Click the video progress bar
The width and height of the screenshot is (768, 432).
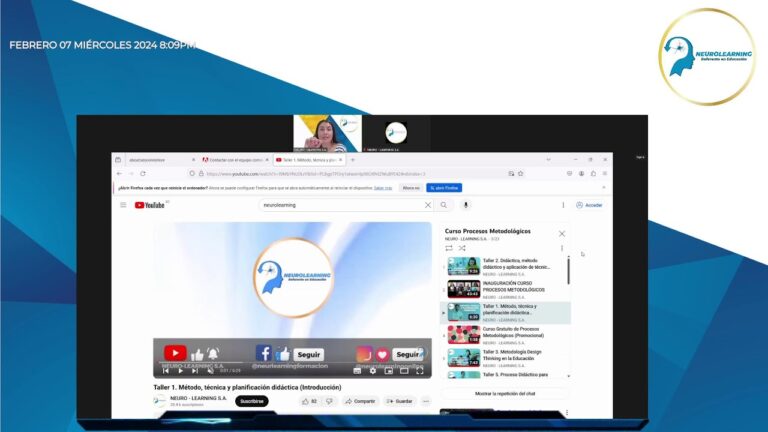point(292,363)
